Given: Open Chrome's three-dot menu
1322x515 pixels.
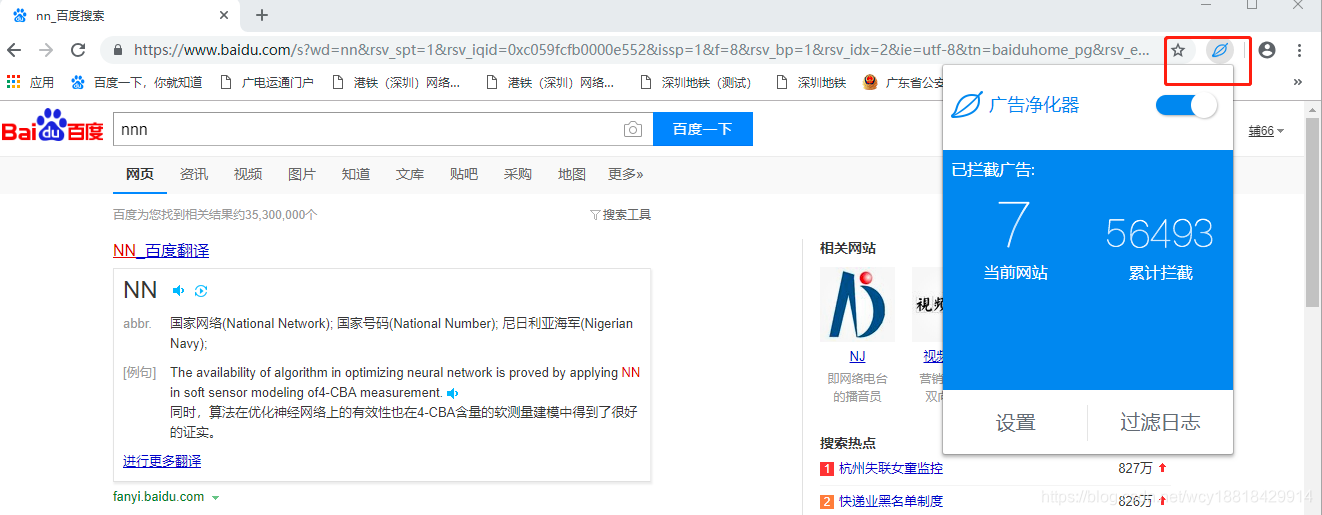Looking at the screenshot, I should coord(1299,50).
